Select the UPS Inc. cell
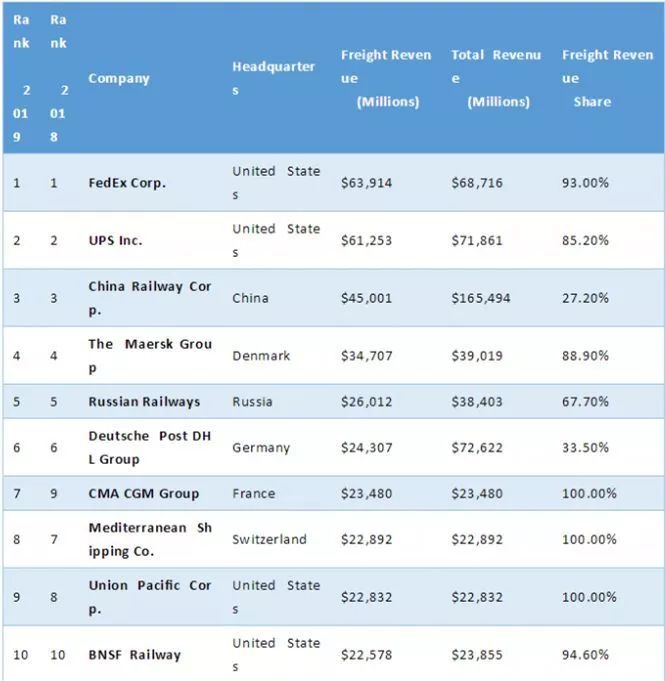665x681 pixels. tap(115, 241)
